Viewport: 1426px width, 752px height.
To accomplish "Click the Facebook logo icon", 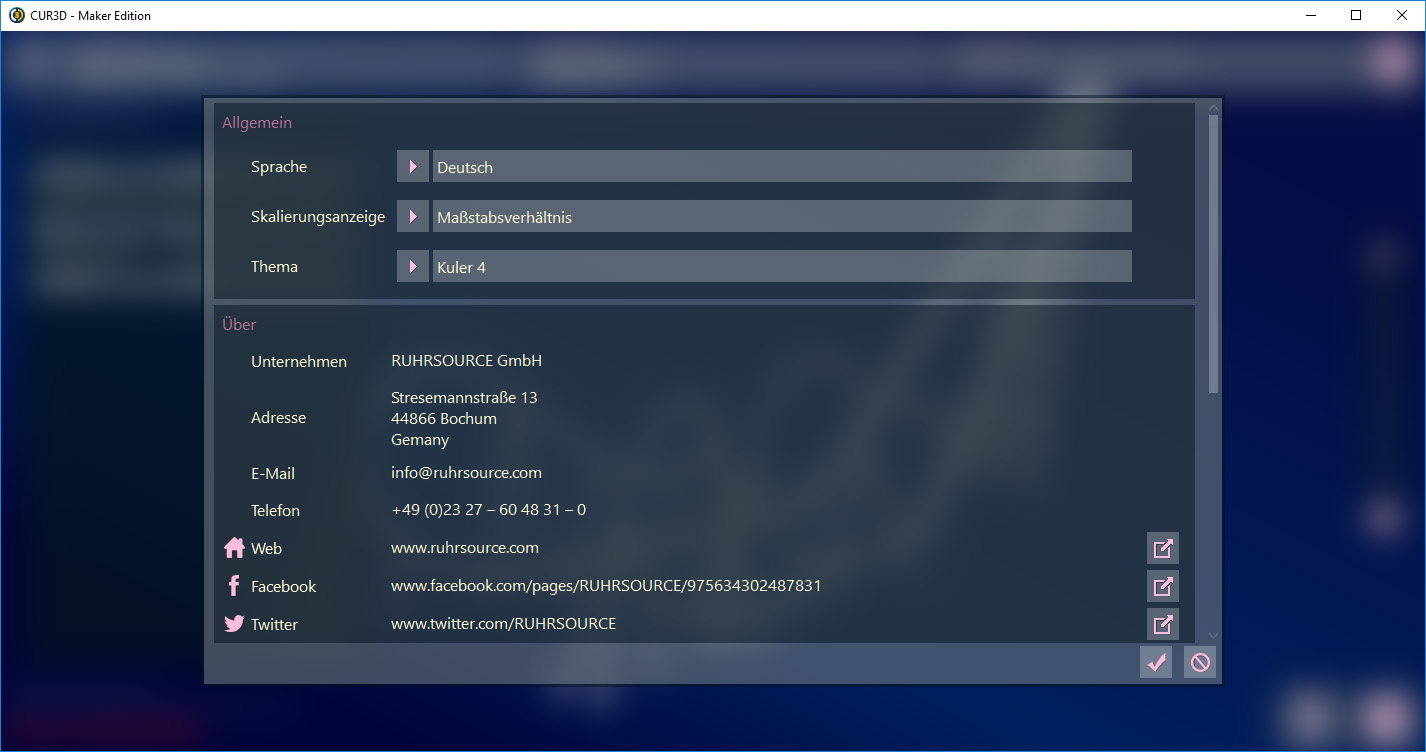I will [234, 586].
